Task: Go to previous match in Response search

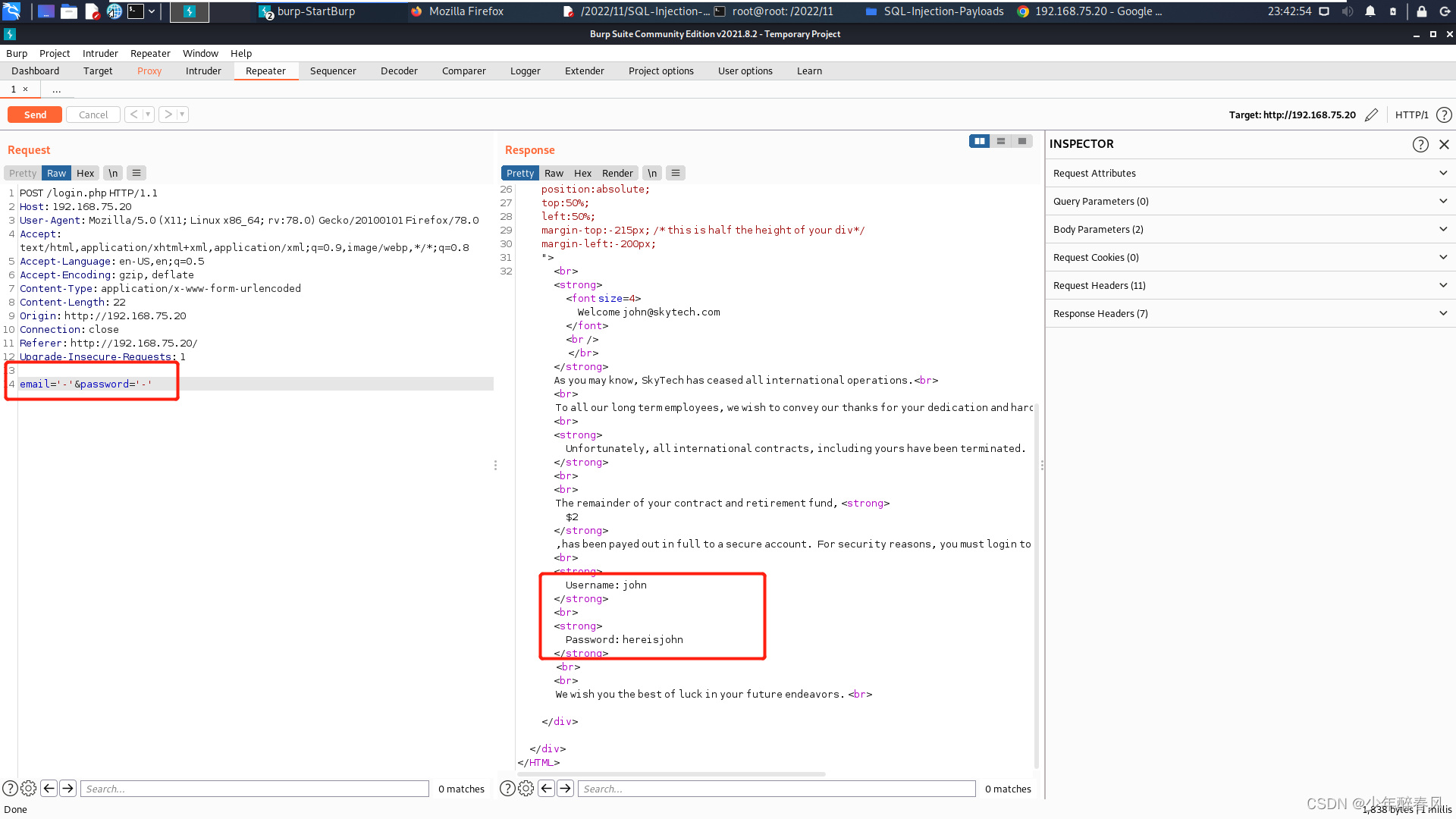Action: pos(546,789)
